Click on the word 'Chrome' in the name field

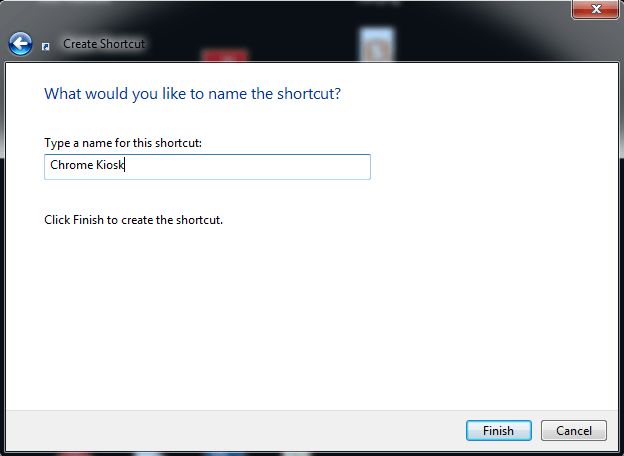(69, 166)
